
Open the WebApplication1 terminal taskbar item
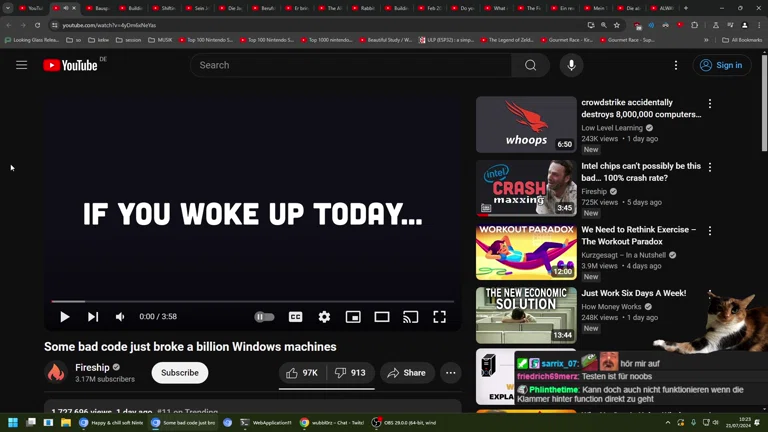265,422
